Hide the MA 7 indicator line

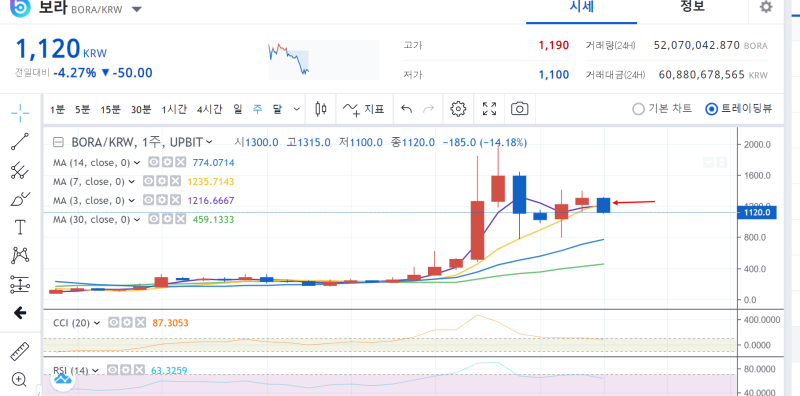coord(148,182)
